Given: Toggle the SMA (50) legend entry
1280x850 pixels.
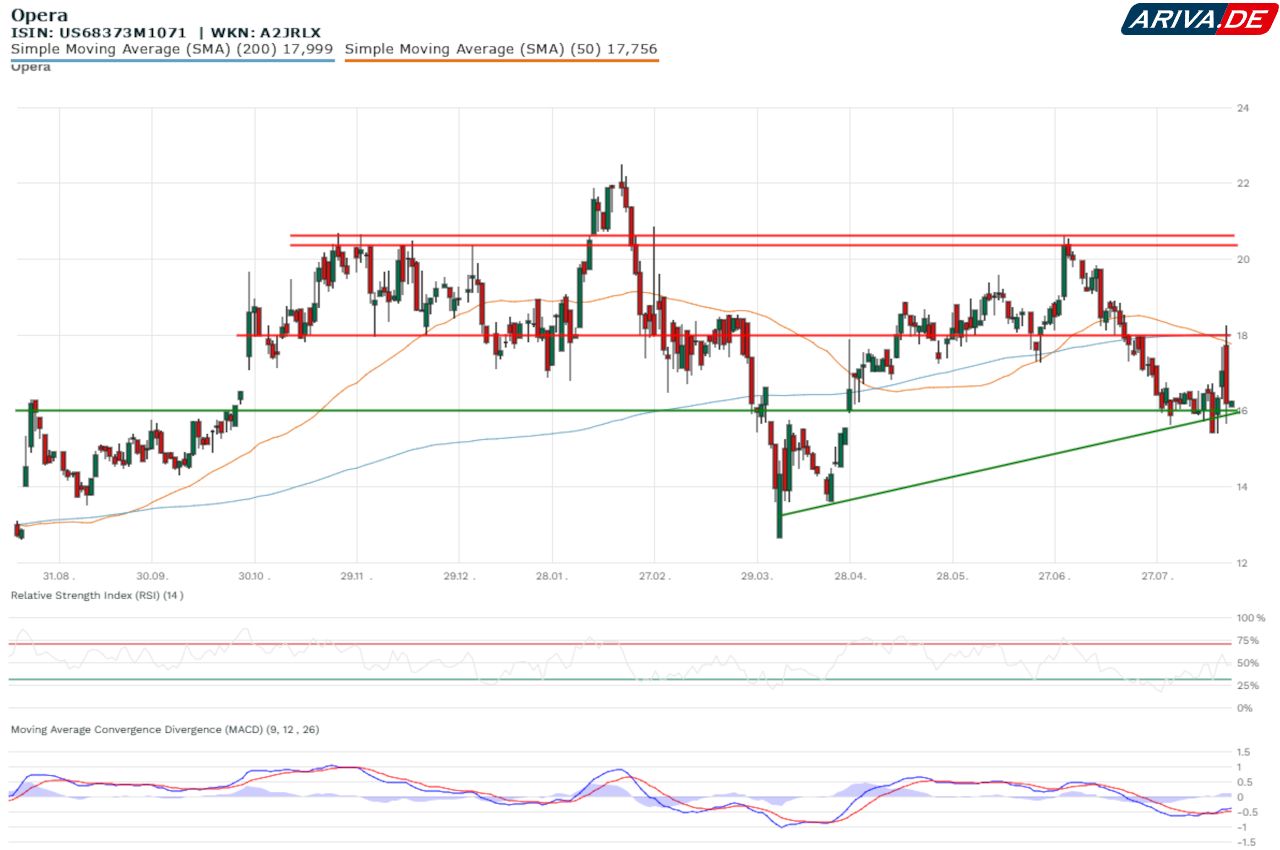Looking at the screenshot, I should point(501,48).
